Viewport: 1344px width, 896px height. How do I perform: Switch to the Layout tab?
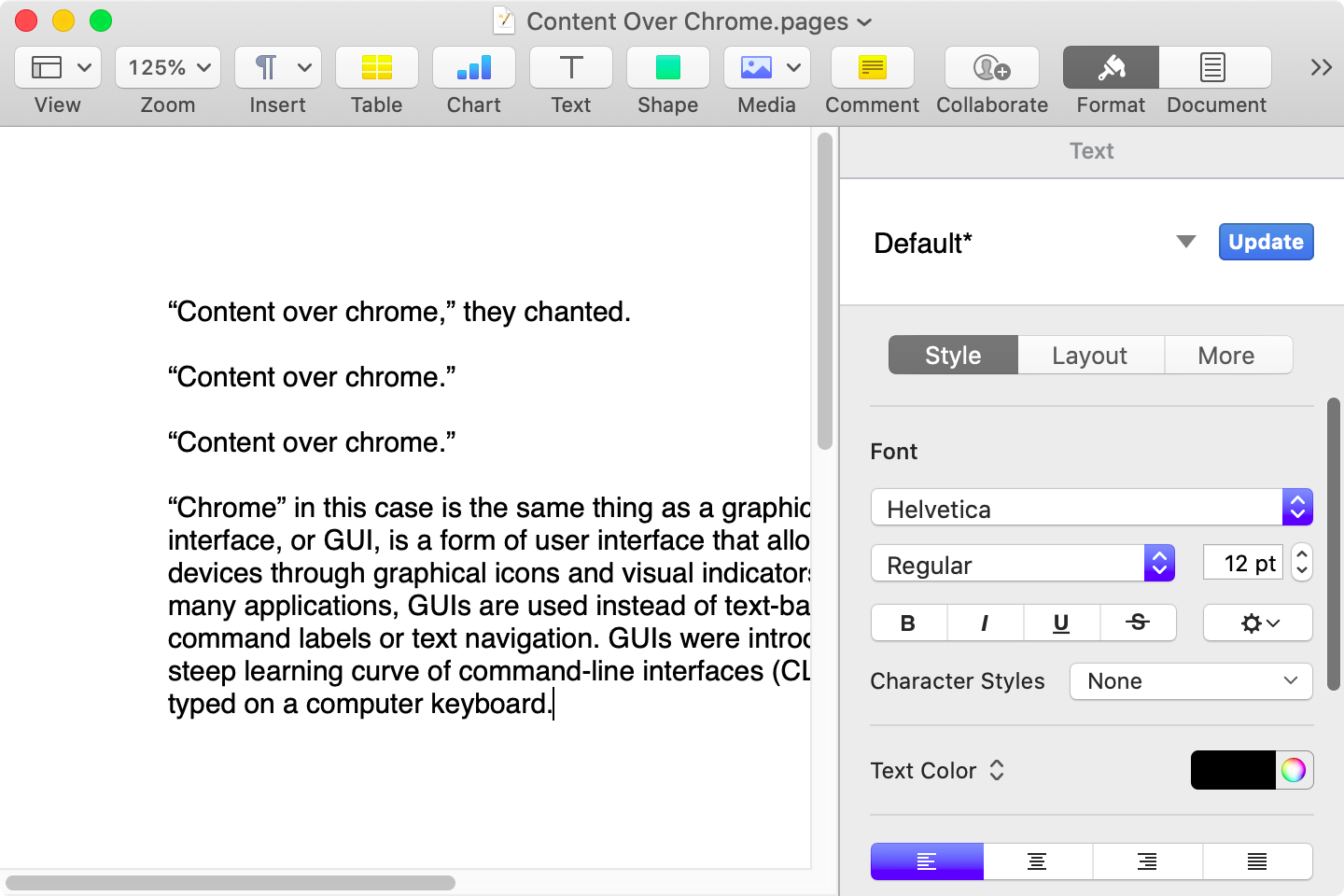coord(1089,355)
